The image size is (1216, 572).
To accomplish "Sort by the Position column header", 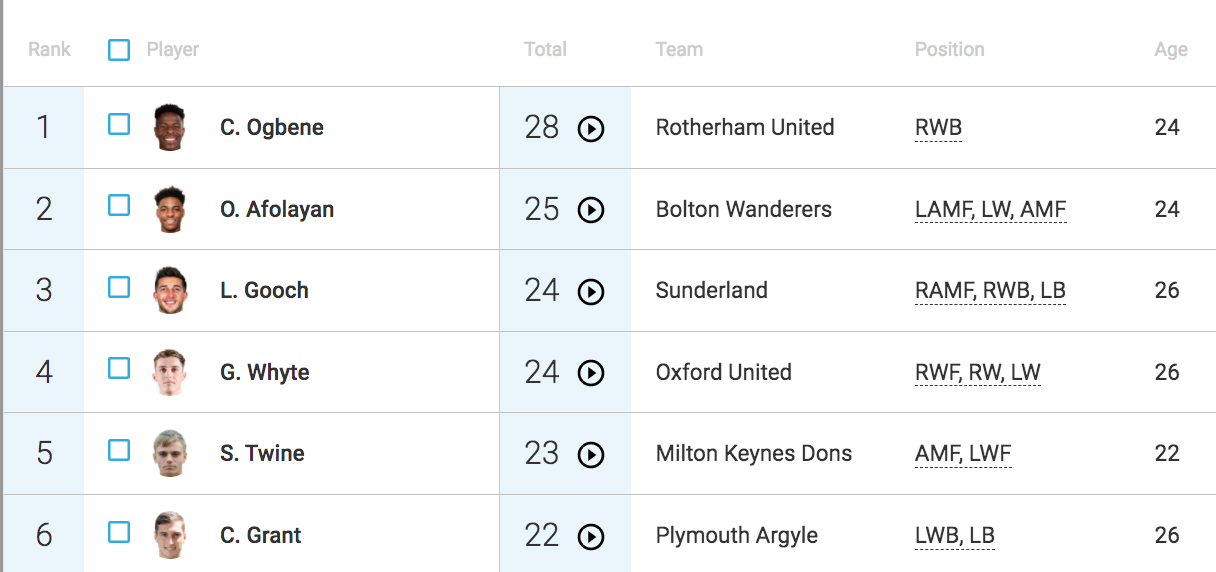I will tap(949, 49).
